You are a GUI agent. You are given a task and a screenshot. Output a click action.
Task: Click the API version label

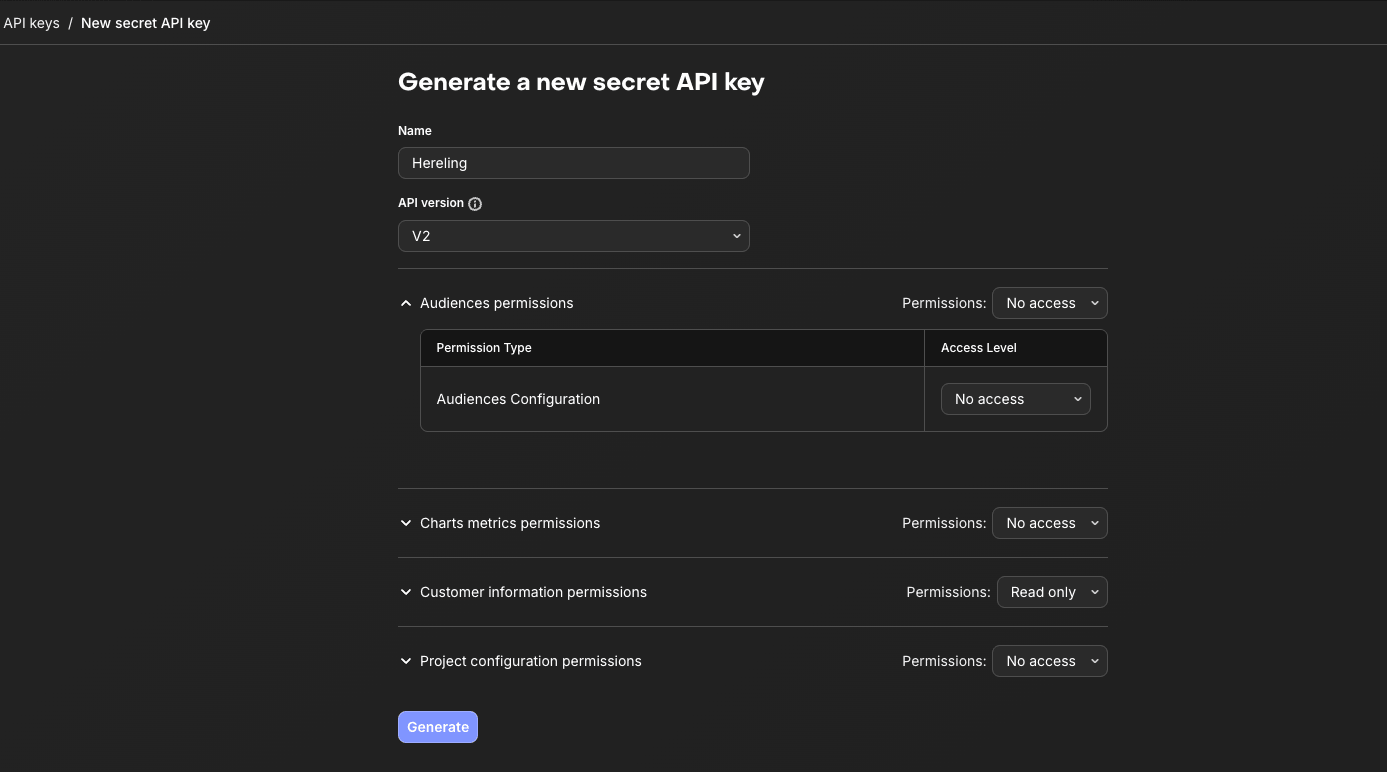[431, 203]
